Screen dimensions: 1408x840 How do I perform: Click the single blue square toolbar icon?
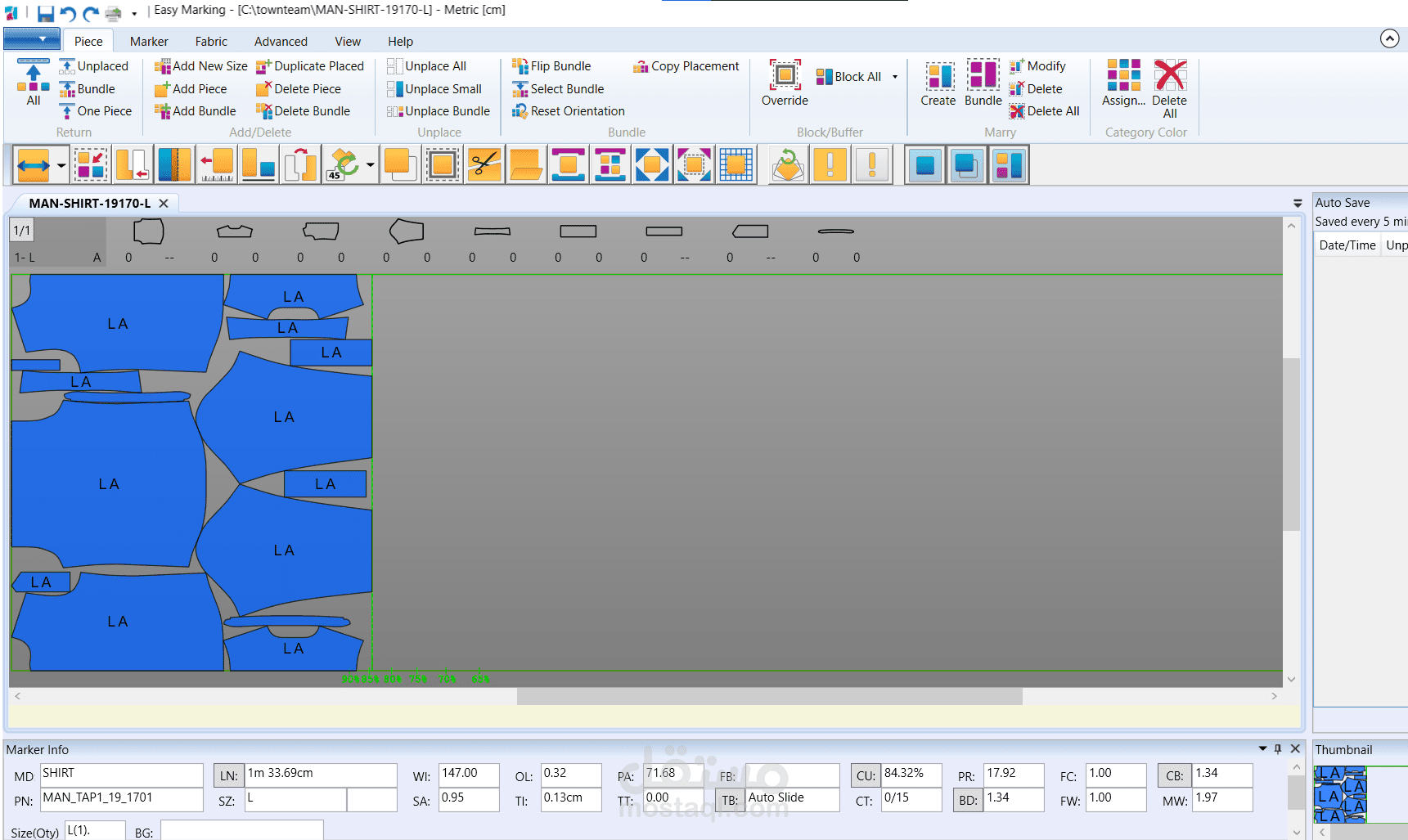pos(925,165)
